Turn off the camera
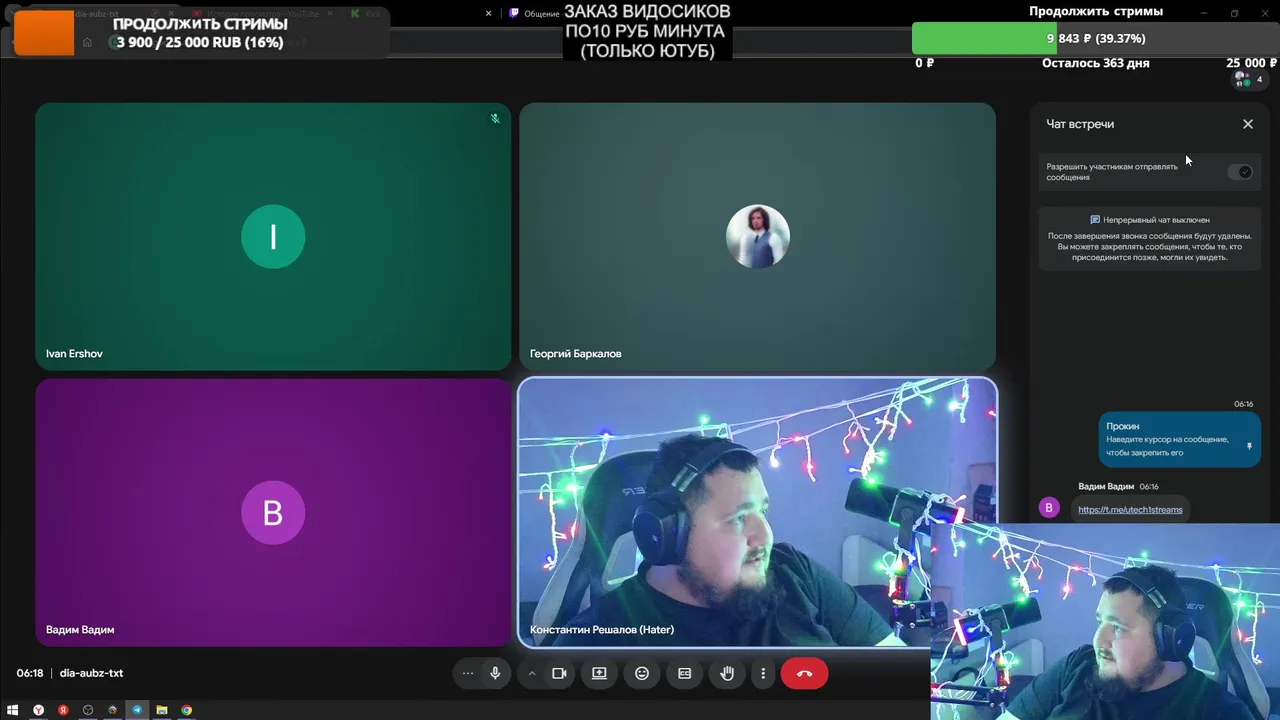1280x720 pixels. point(559,673)
